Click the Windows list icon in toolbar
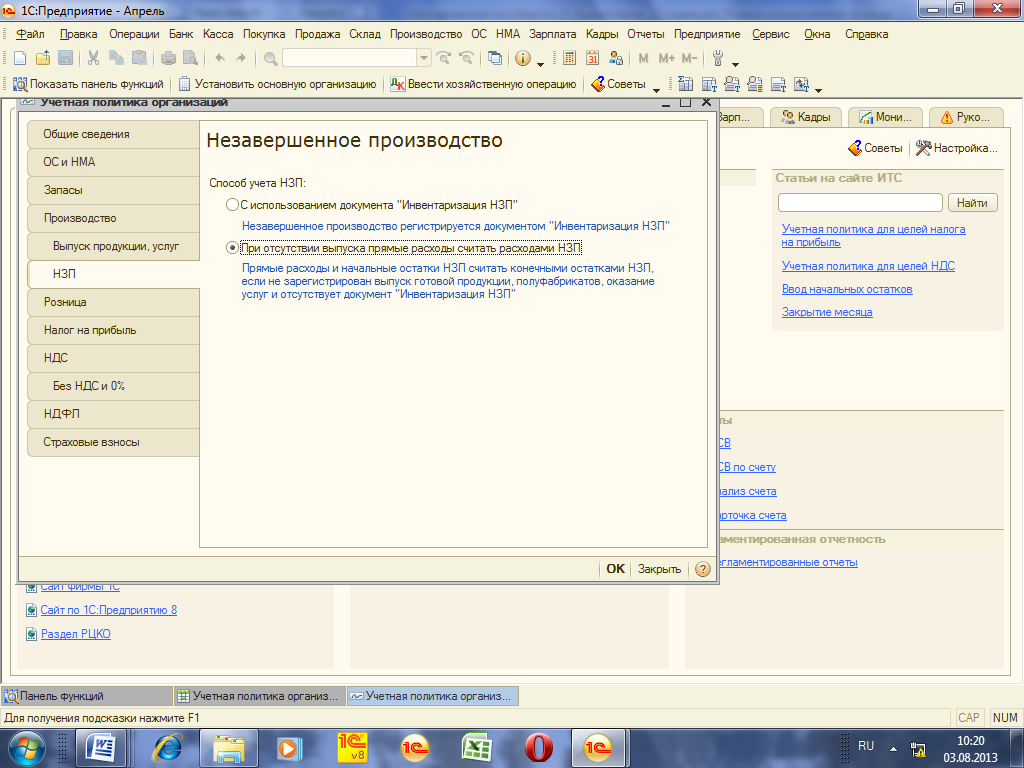The width and height of the screenshot is (1024, 768). coord(495,58)
